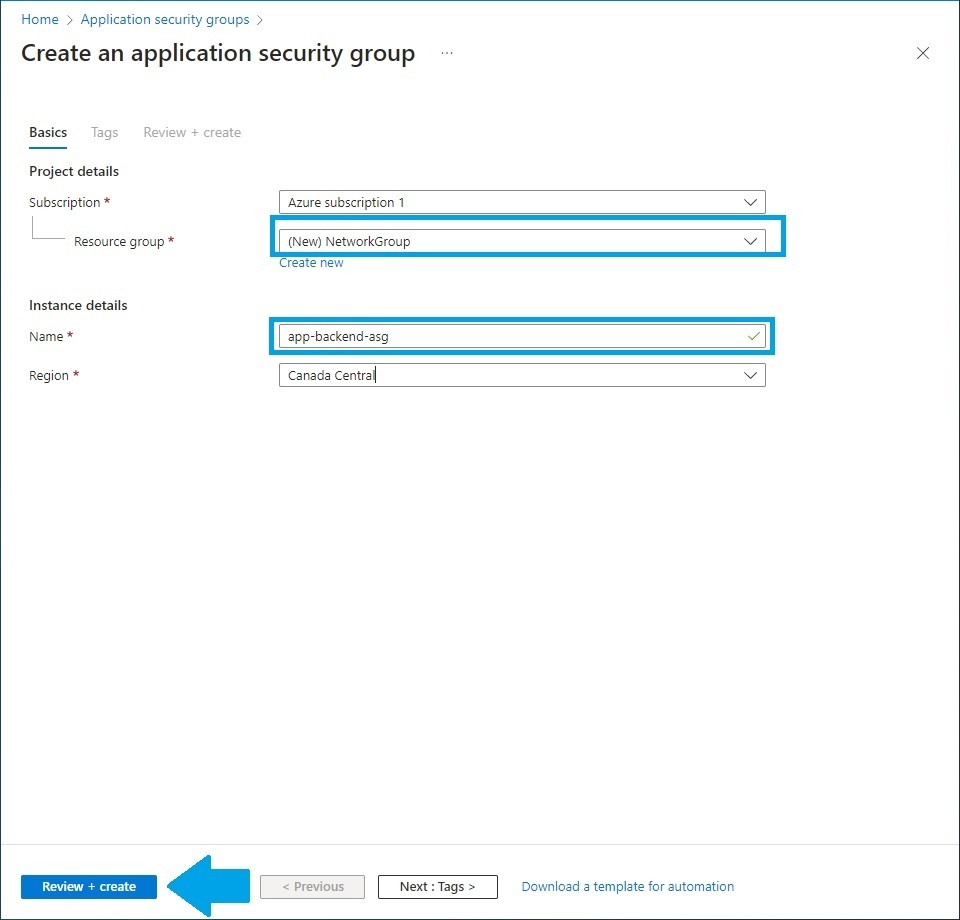The width and height of the screenshot is (960, 920).
Task: Click the Region text field showing Canada Central
Action: pyautogui.click(x=500, y=375)
